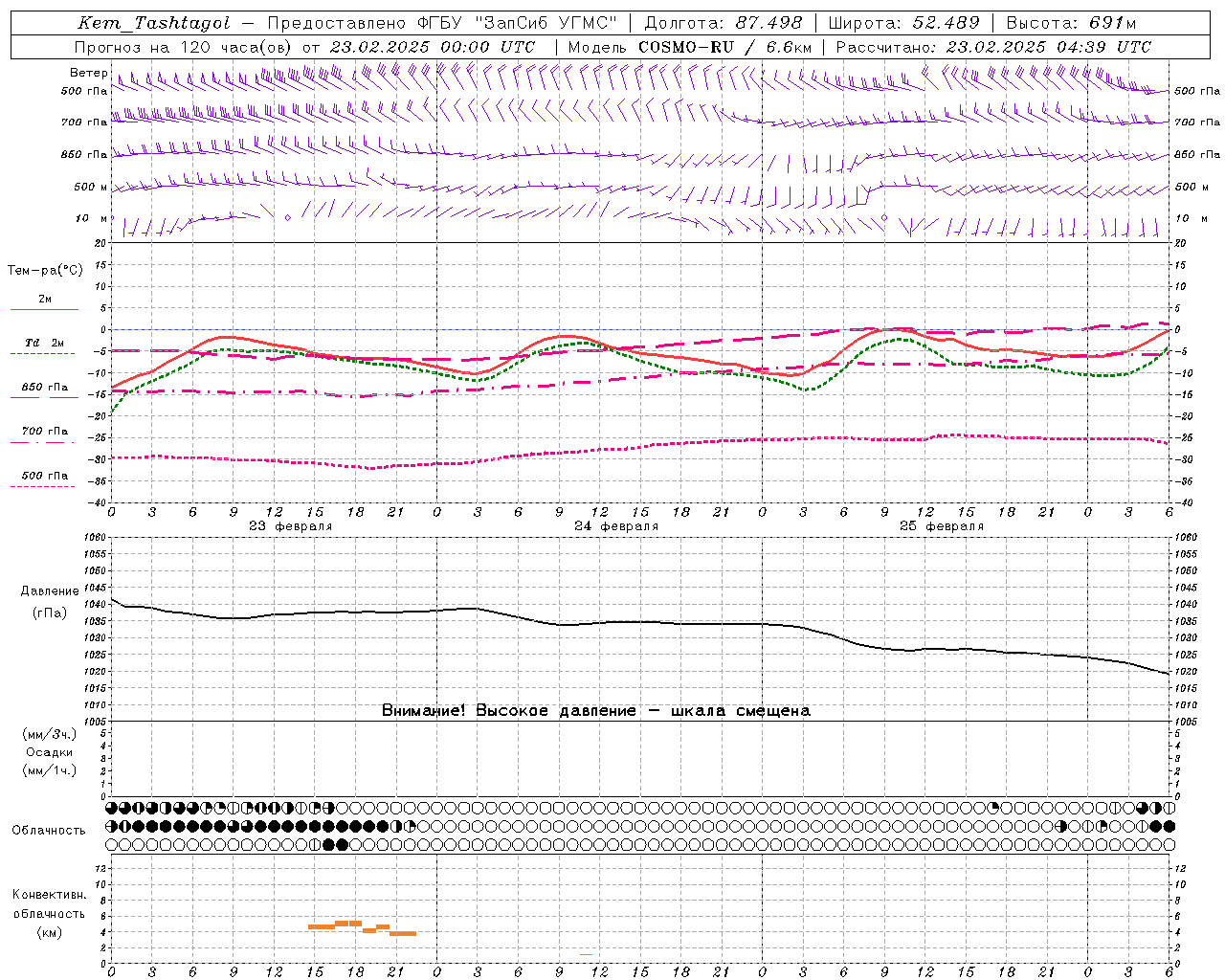Click the '500 м' wind level label on left
This screenshot has width=1225, height=980.
click(x=91, y=187)
